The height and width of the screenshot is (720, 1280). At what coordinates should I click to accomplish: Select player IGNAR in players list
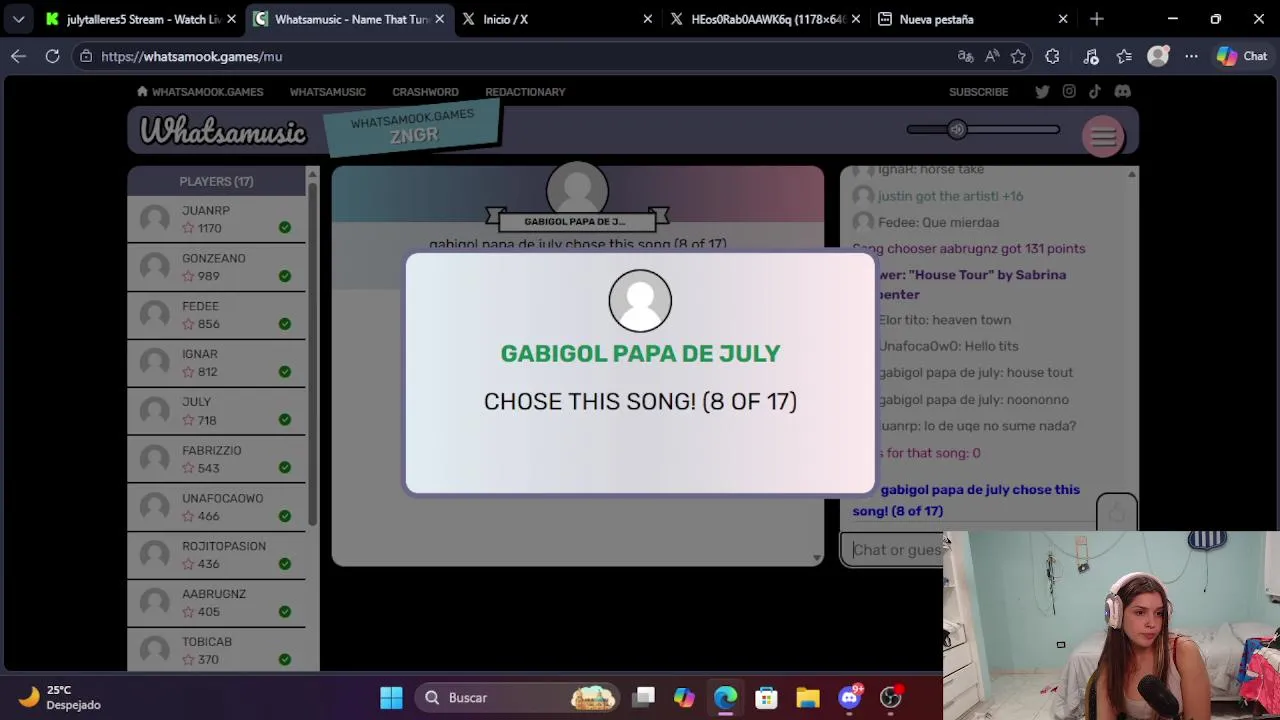point(216,363)
